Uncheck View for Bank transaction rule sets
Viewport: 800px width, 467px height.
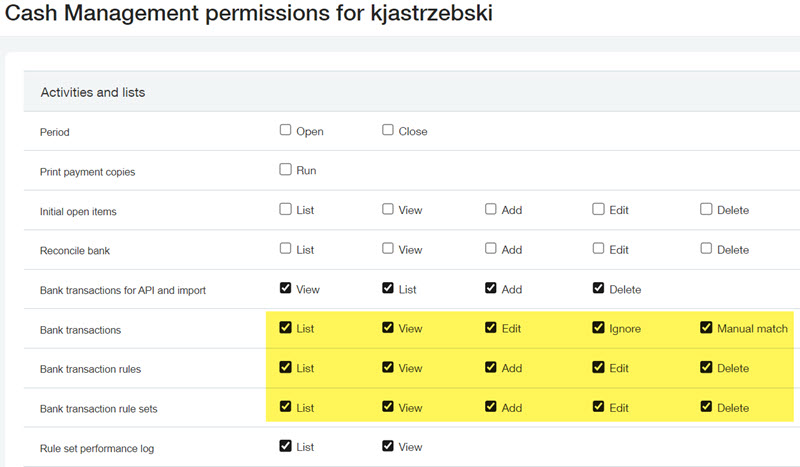pyautogui.click(x=388, y=407)
